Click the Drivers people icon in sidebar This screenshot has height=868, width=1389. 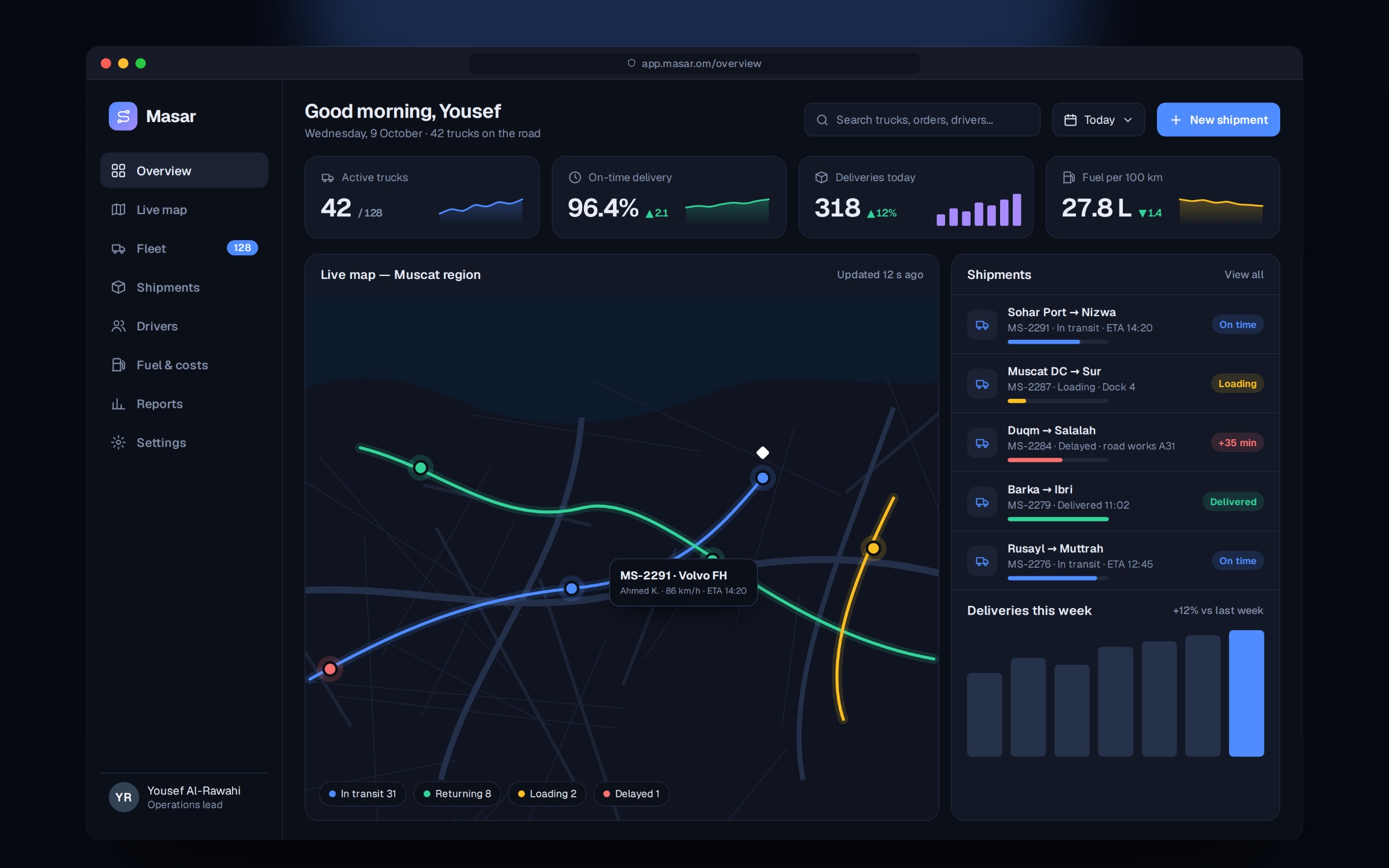coord(118,326)
